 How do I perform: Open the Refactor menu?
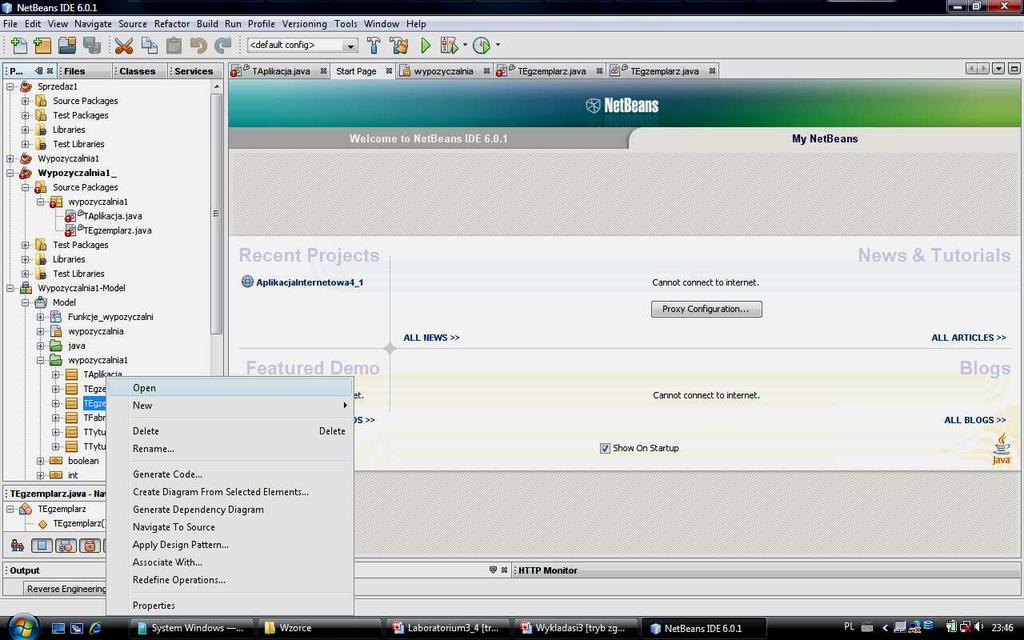[172, 24]
